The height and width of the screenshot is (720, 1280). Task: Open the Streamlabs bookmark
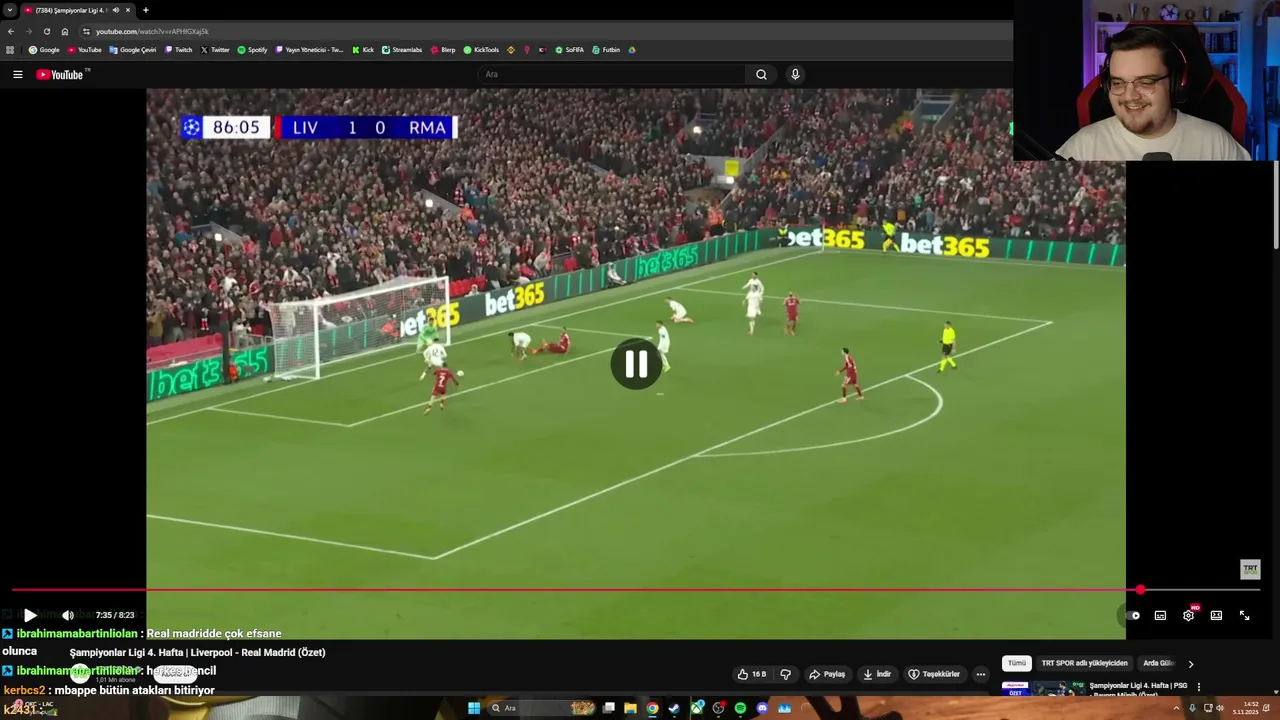click(402, 50)
